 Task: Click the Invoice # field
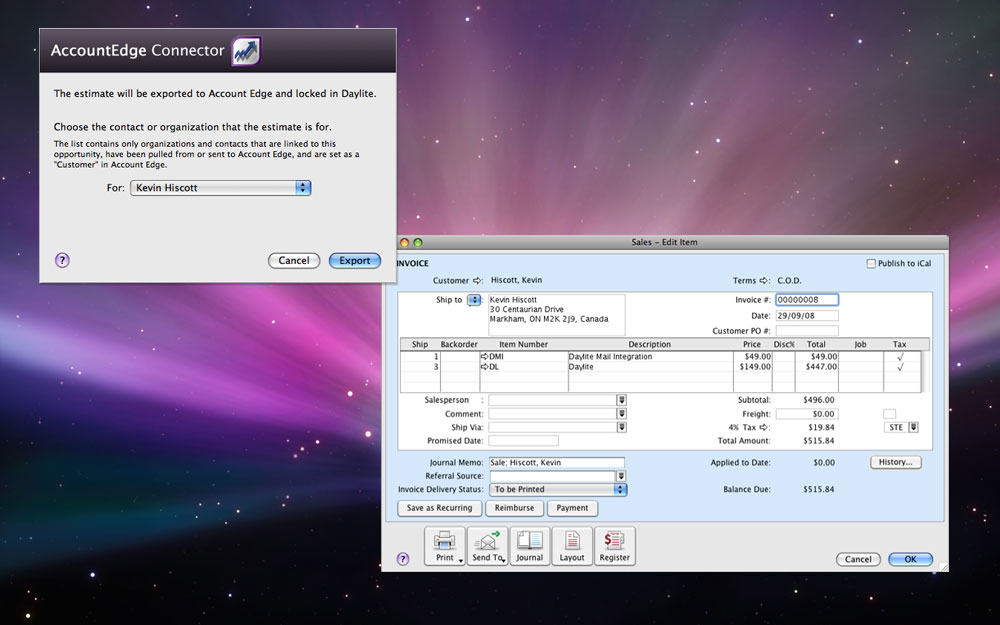807,300
